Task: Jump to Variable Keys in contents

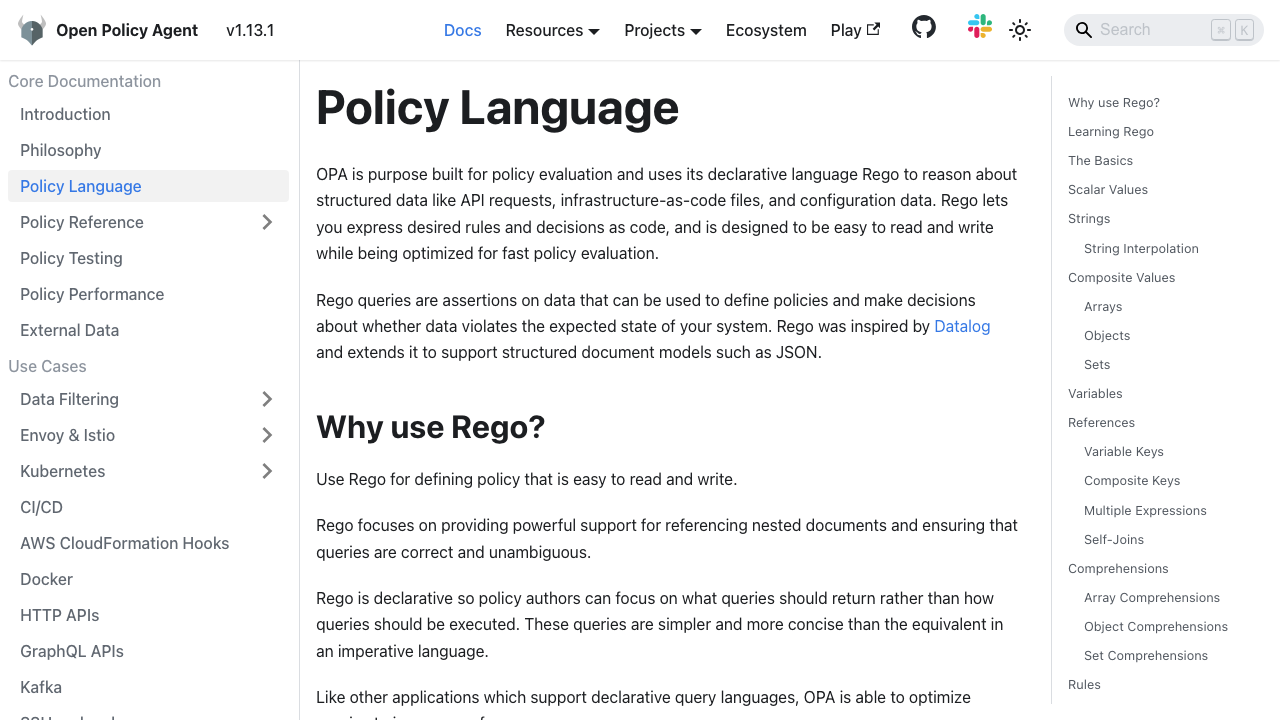Action: click(1124, 451)
